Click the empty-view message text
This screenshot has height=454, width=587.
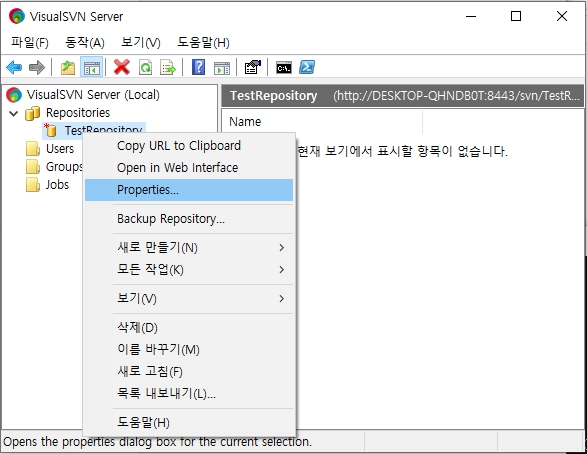click(402, 151)
